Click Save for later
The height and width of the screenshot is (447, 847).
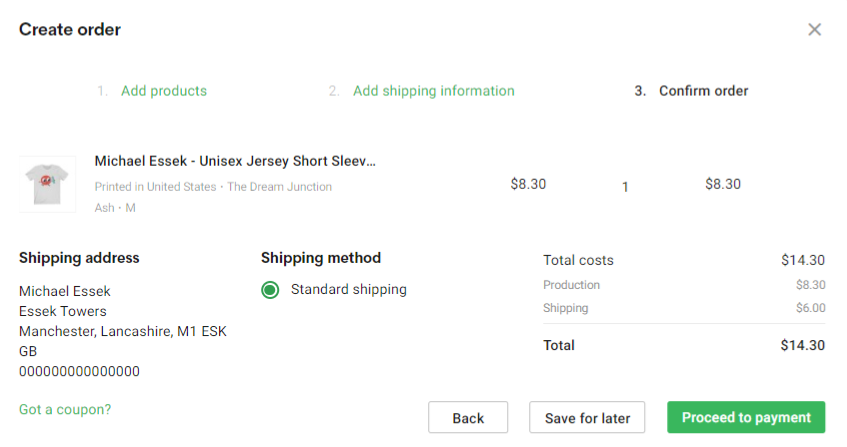(x=587, y=417)
